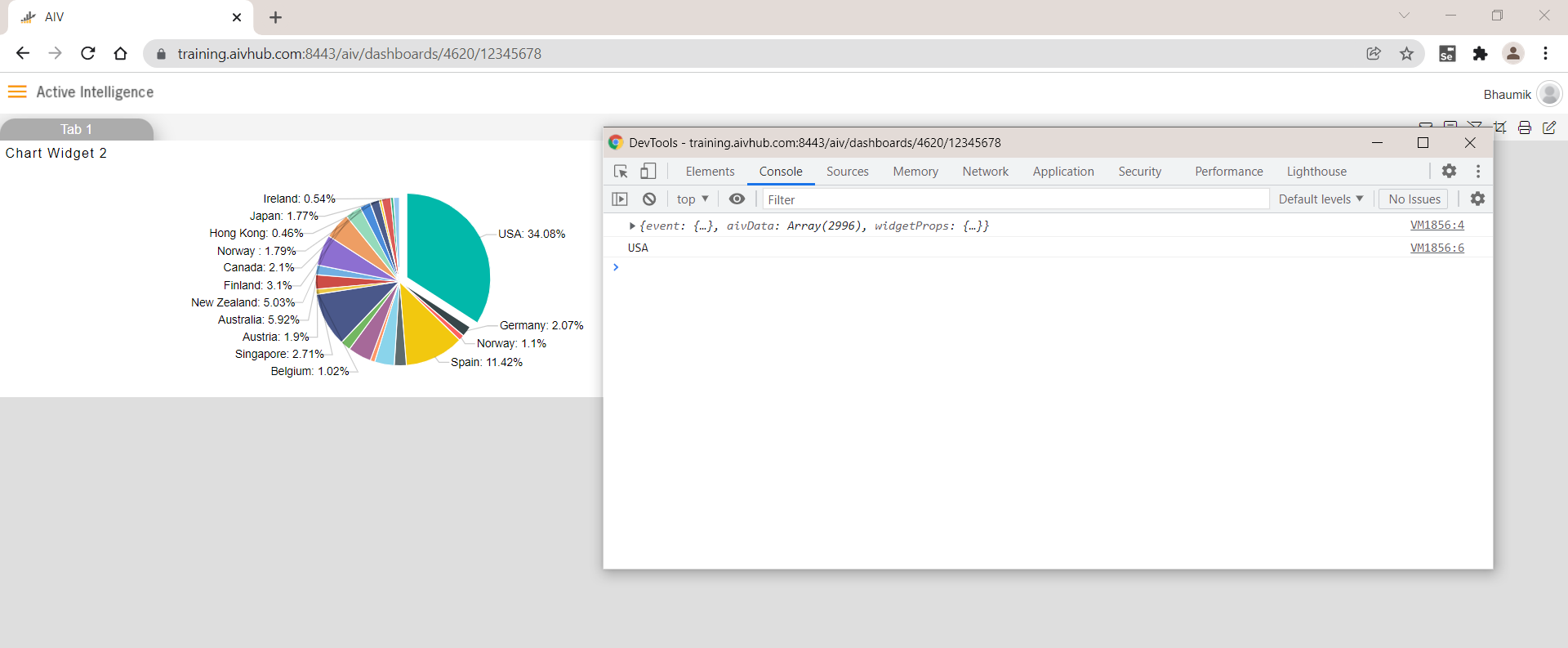Viewport: 1568px width, 648px height.
Task: Open source link VM1856:4
Action: coord(1437,225)
